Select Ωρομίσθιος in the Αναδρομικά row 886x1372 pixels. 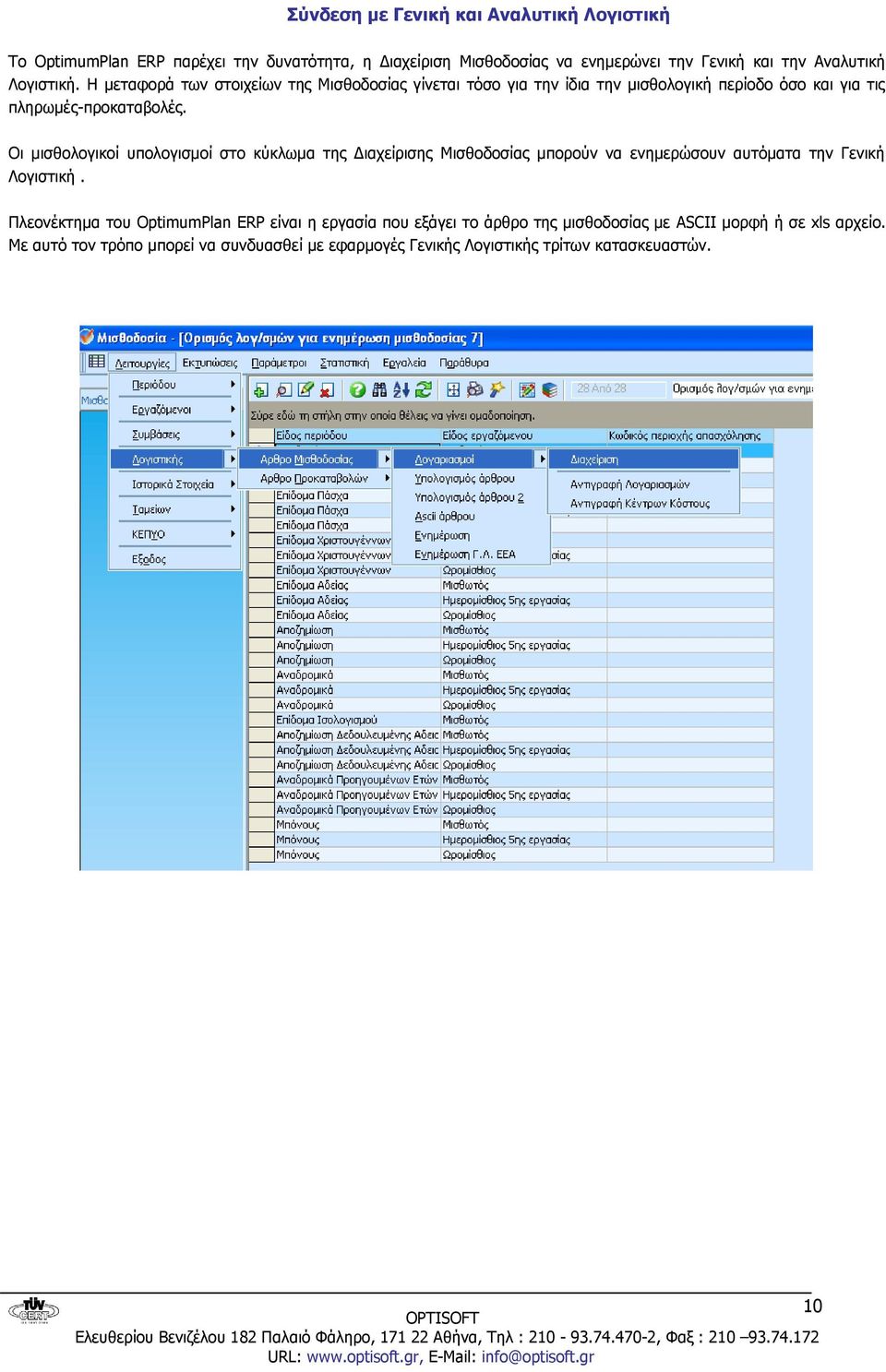pos(523,705)
